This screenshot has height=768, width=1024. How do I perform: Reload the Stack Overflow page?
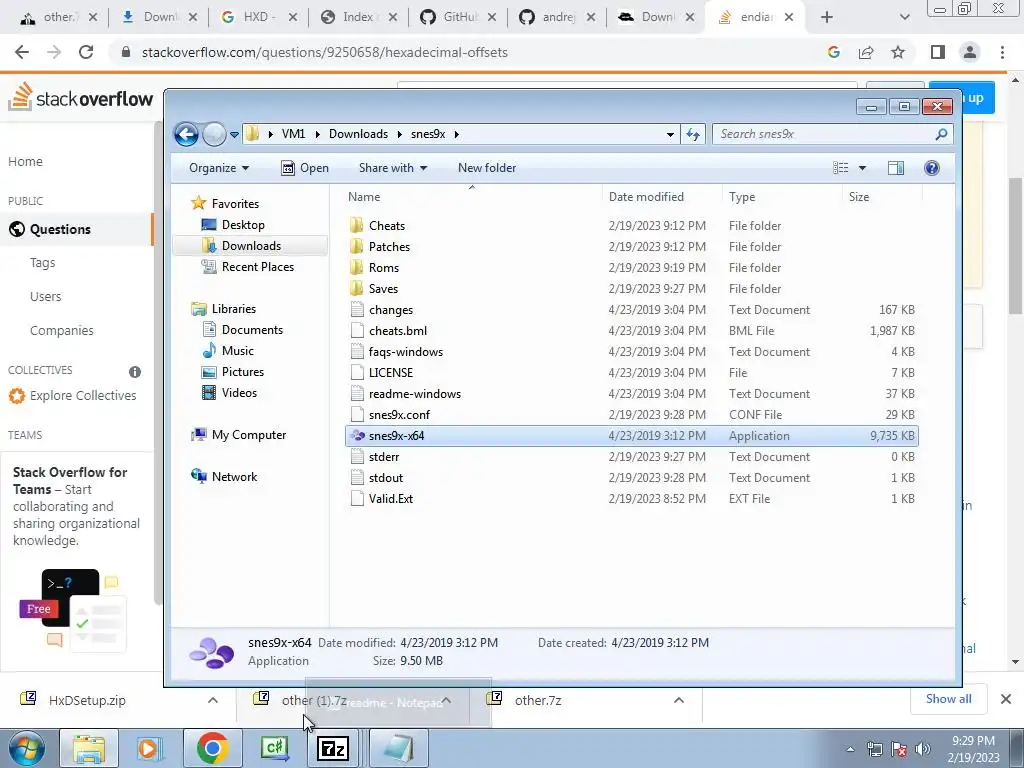click(86, 52)
